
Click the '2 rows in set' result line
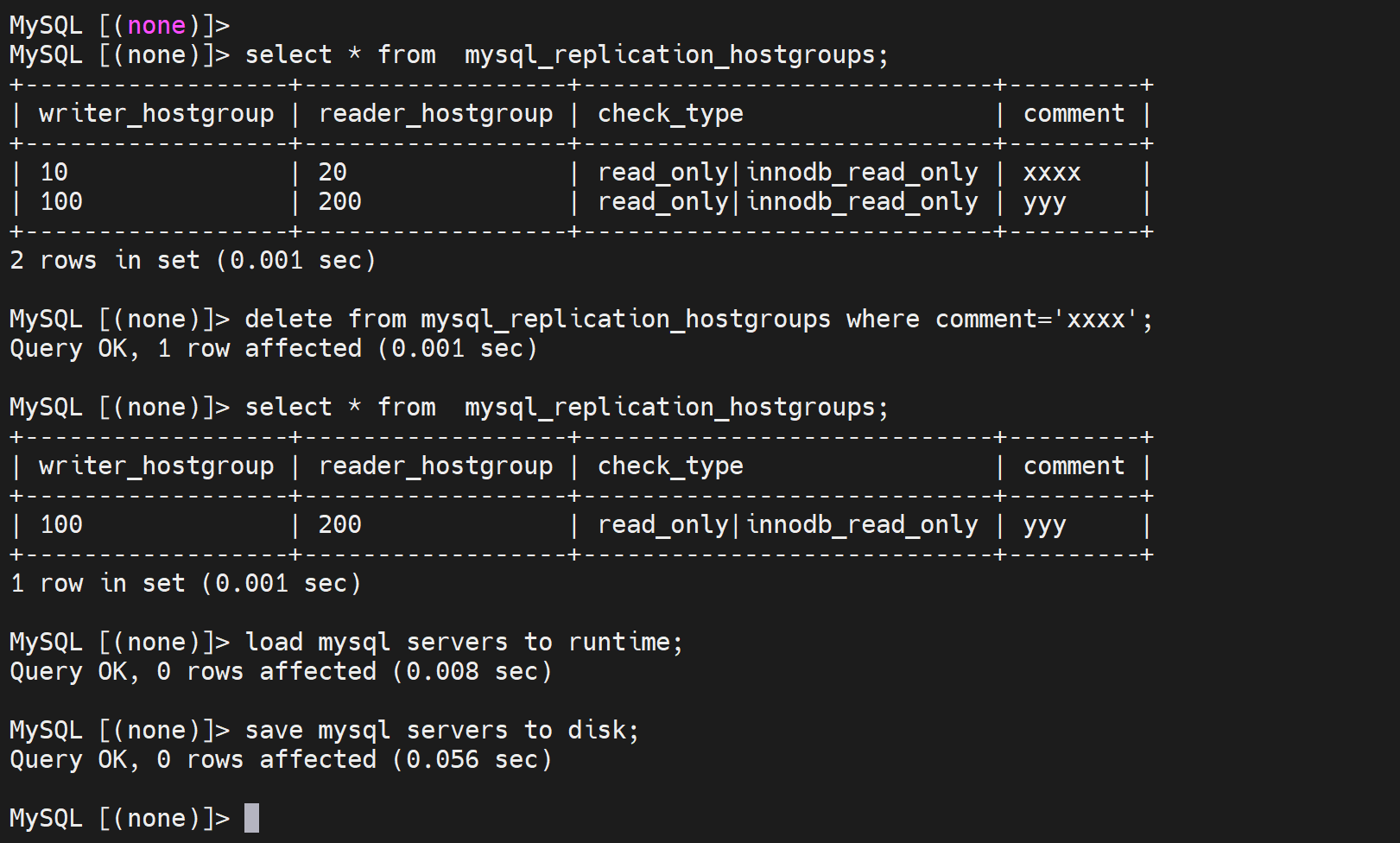click(x=193, y=261)
